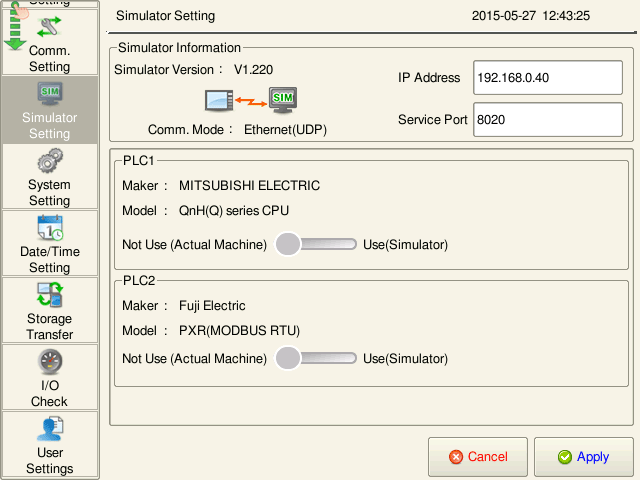Open System Setting gears icon

click(49, 176)
